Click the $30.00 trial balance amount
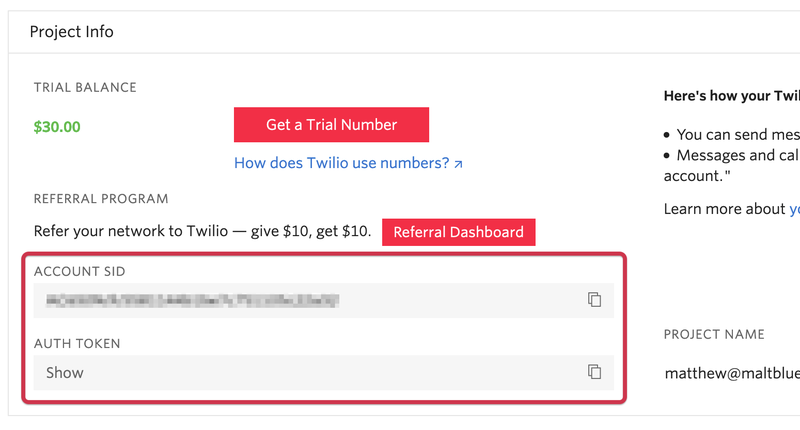The width and height of the screenshot is (800, 430). point(57,127)
